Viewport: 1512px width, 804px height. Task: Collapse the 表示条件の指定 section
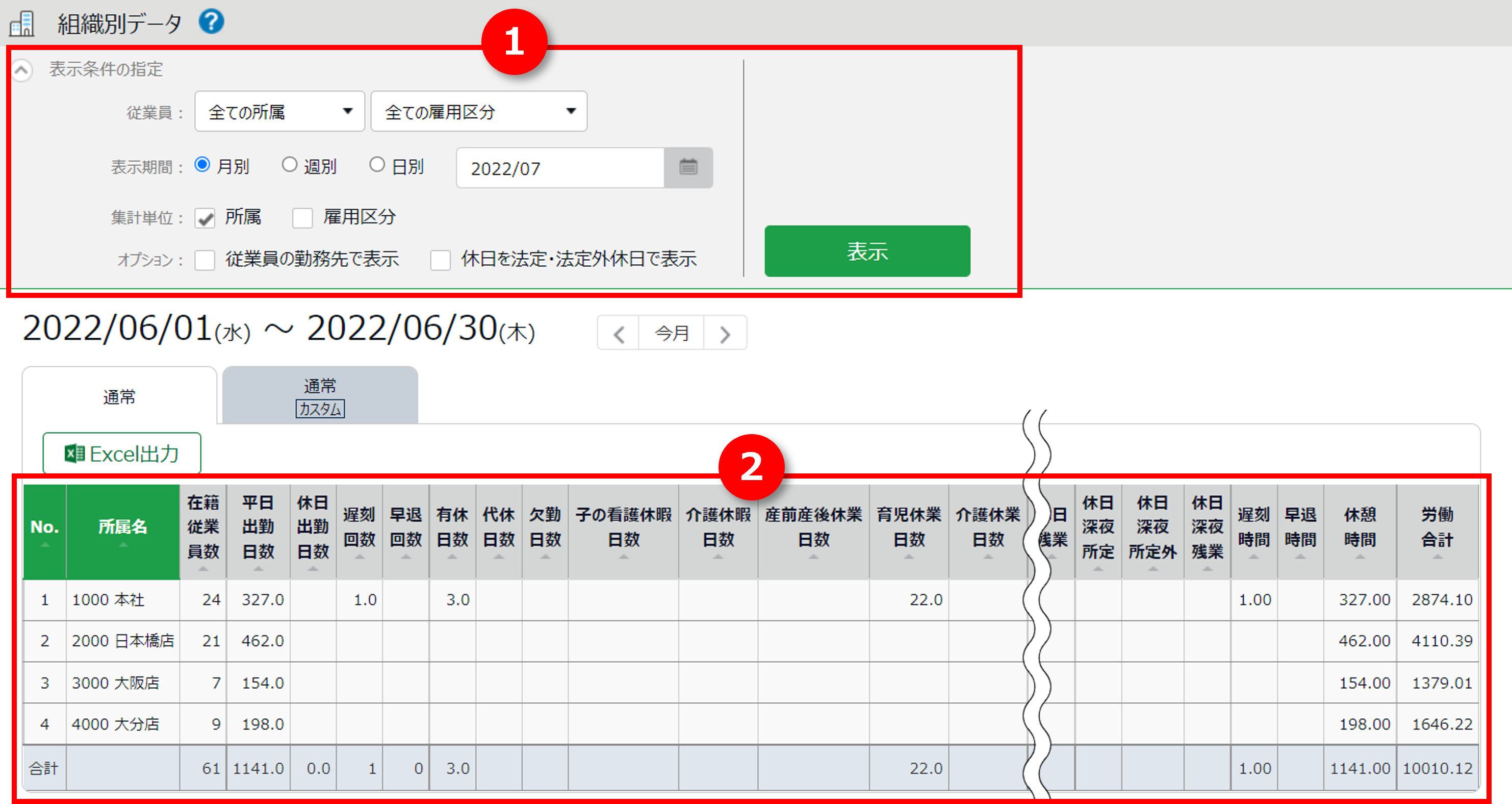coord(22,70)
